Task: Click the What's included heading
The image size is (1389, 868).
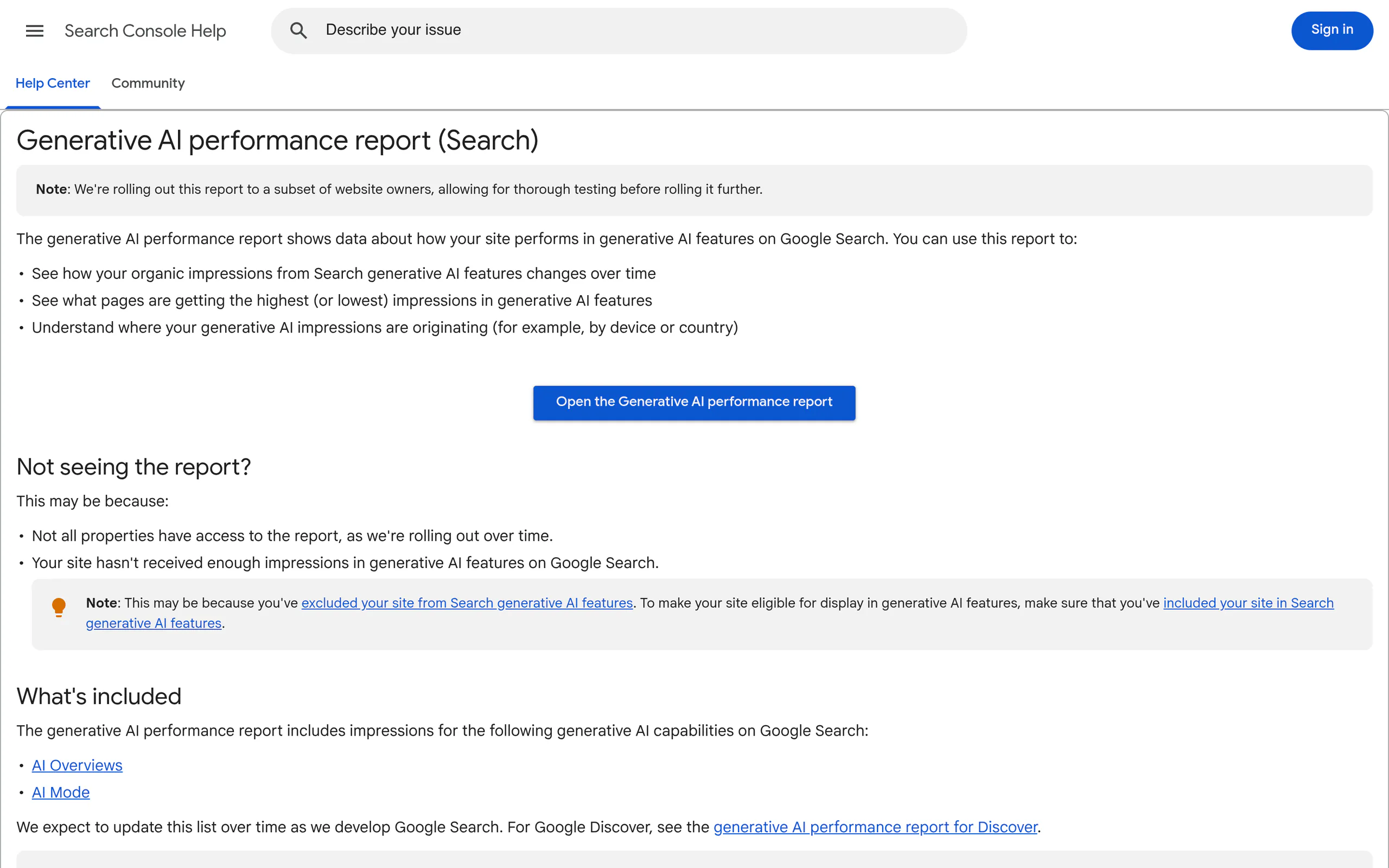Action: coord(99,696)
